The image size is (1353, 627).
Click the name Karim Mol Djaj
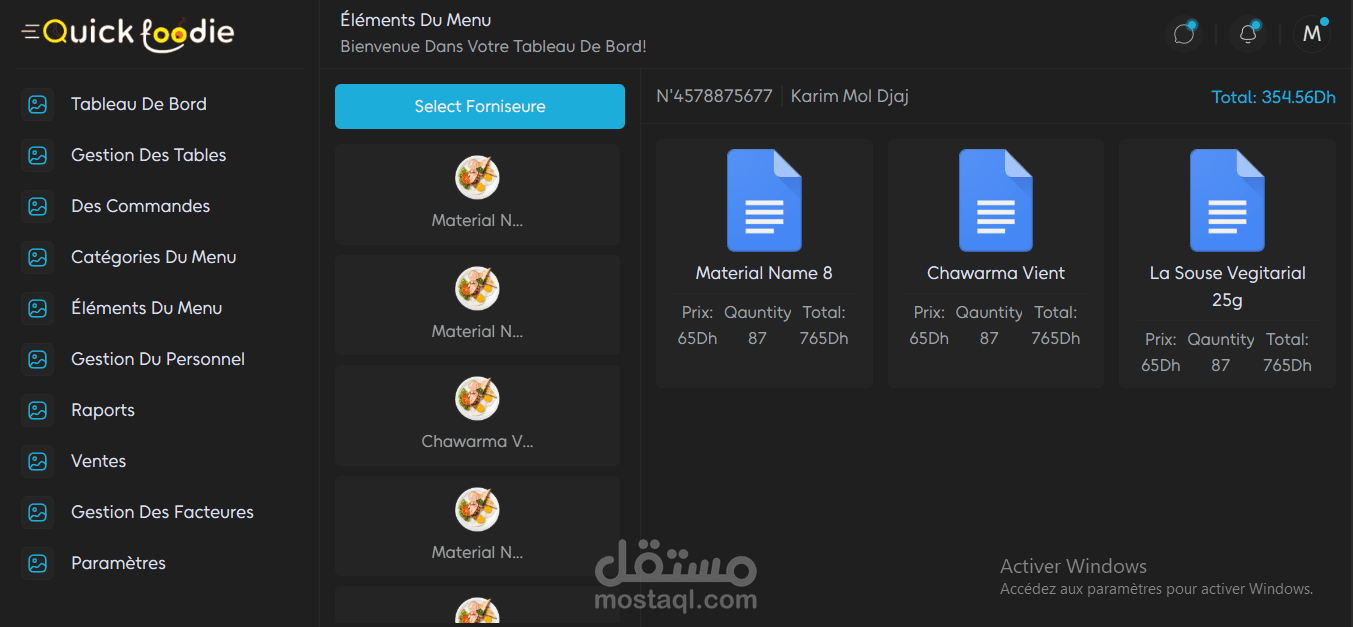point(850,97)
